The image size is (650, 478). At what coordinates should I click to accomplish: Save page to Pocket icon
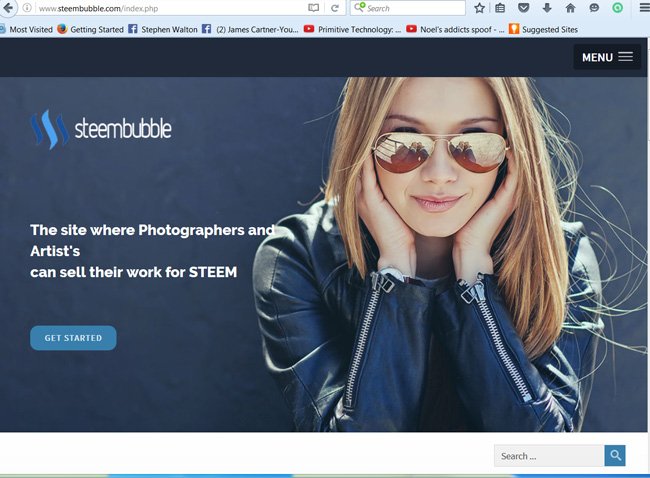point(524,7)
